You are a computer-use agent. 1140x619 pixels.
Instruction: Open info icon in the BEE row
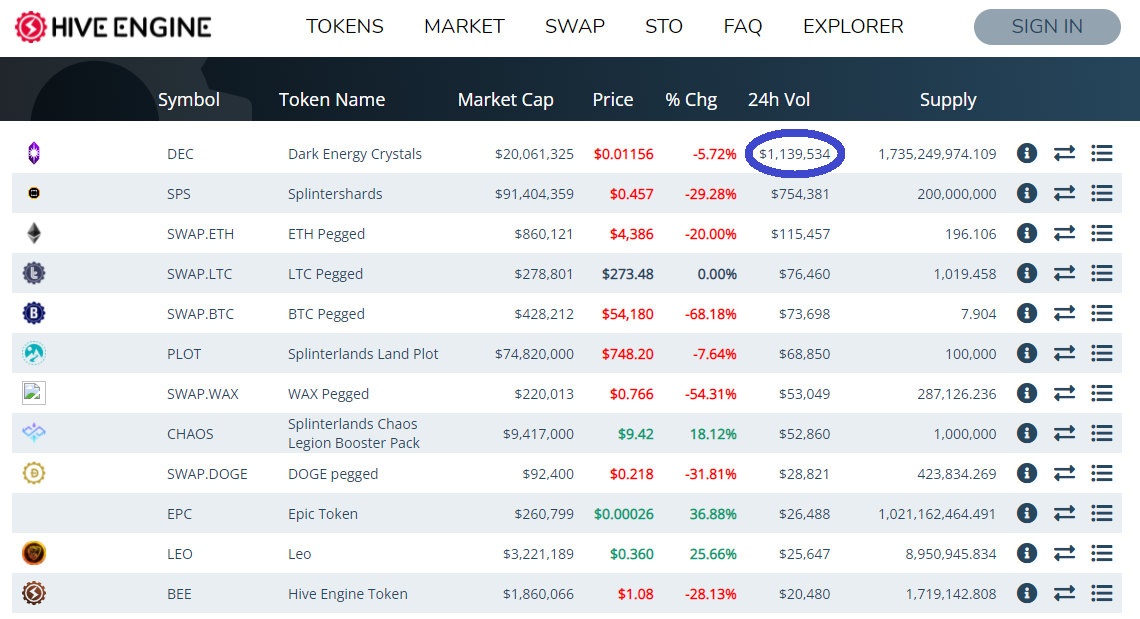click(x=1027, y=594)
